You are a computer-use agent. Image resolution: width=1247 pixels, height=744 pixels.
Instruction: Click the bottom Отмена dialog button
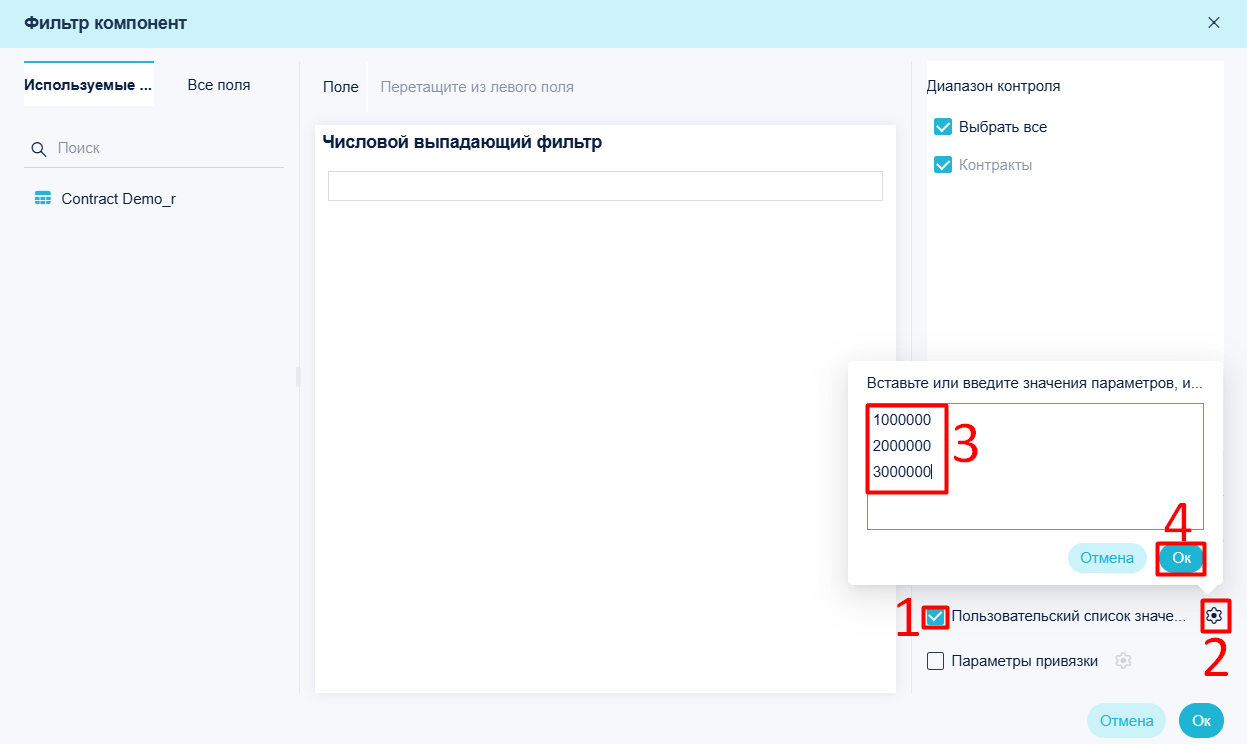click(x=1127, y=720)
